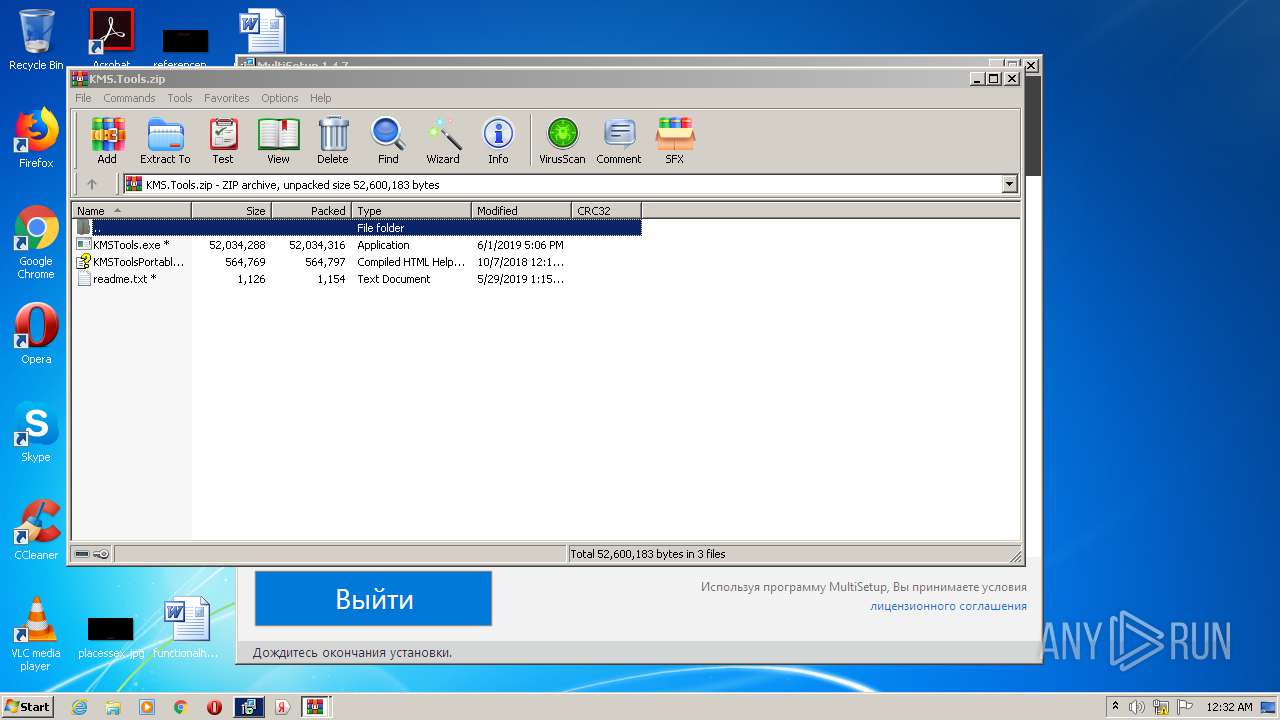1280x720 pixels.
Task: Sort files by Modified column
Action: click(521, 211)
